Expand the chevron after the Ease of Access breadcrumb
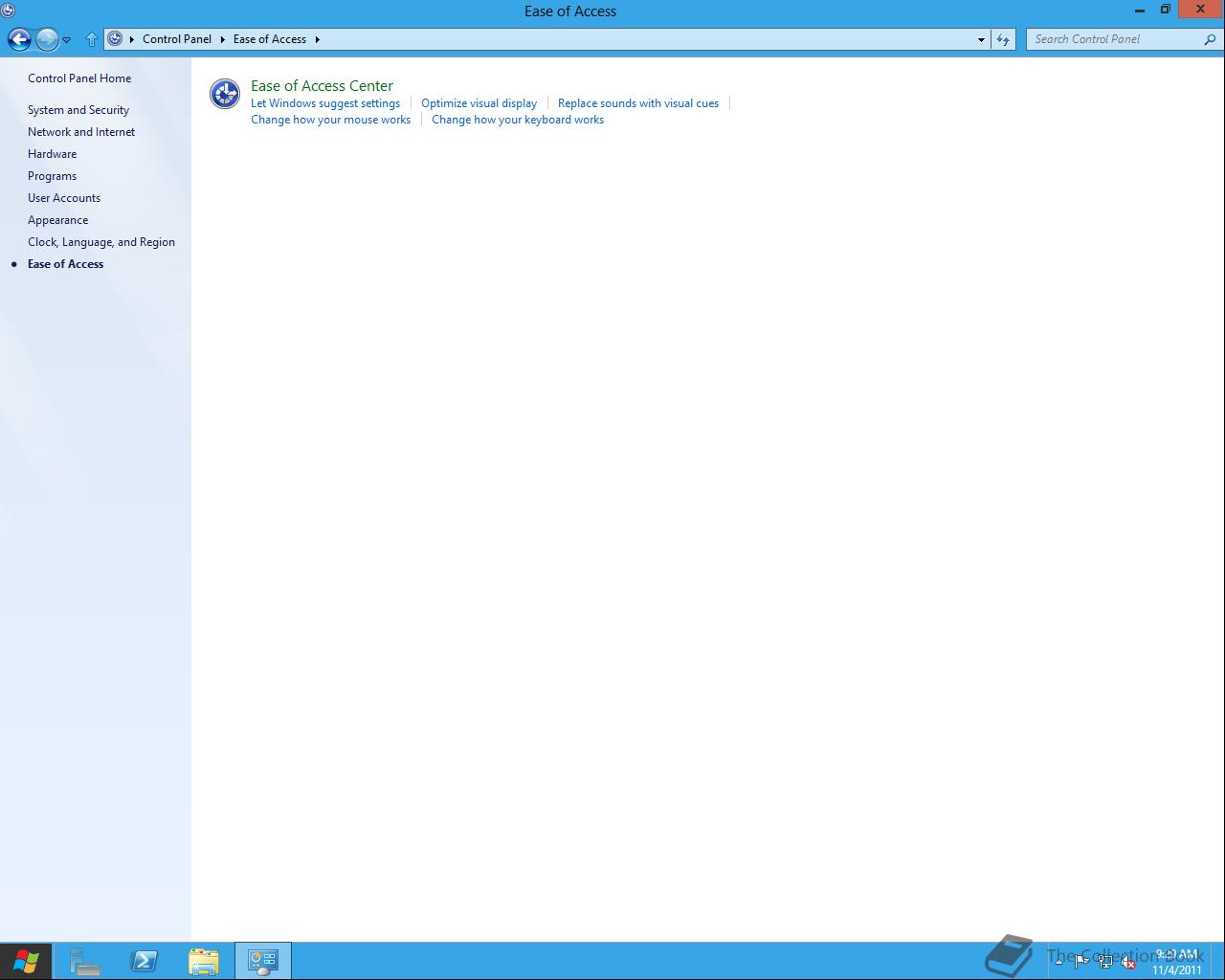This screenshot has height=980, width=1225. [x=318, y=39]
